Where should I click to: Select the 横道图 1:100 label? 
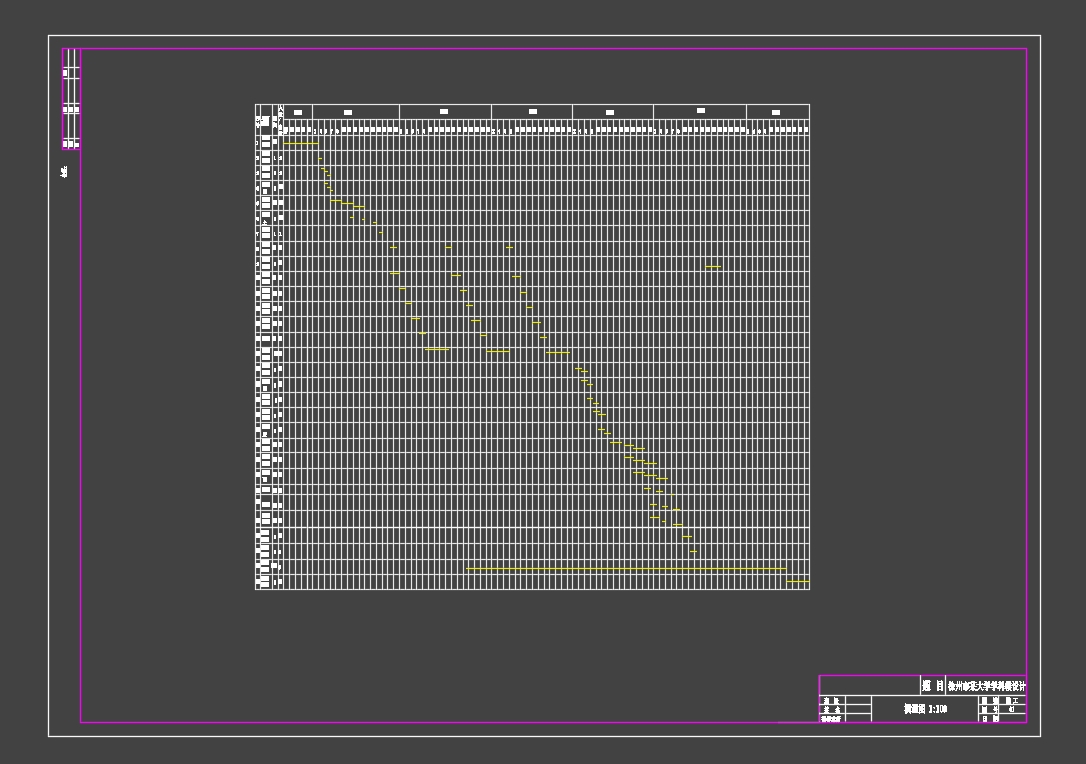(925, 710)
